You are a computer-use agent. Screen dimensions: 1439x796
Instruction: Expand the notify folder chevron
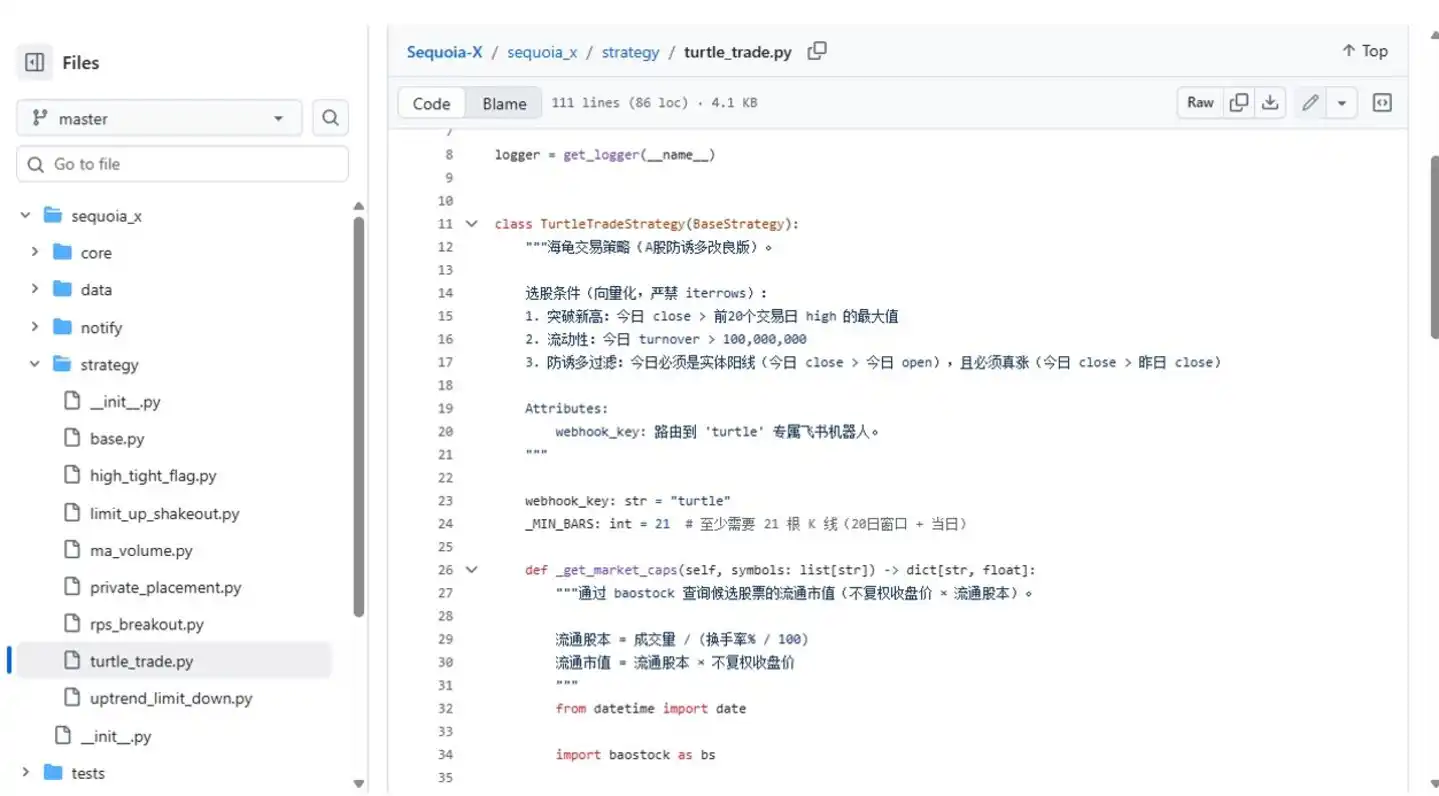[x=35, y=327]
